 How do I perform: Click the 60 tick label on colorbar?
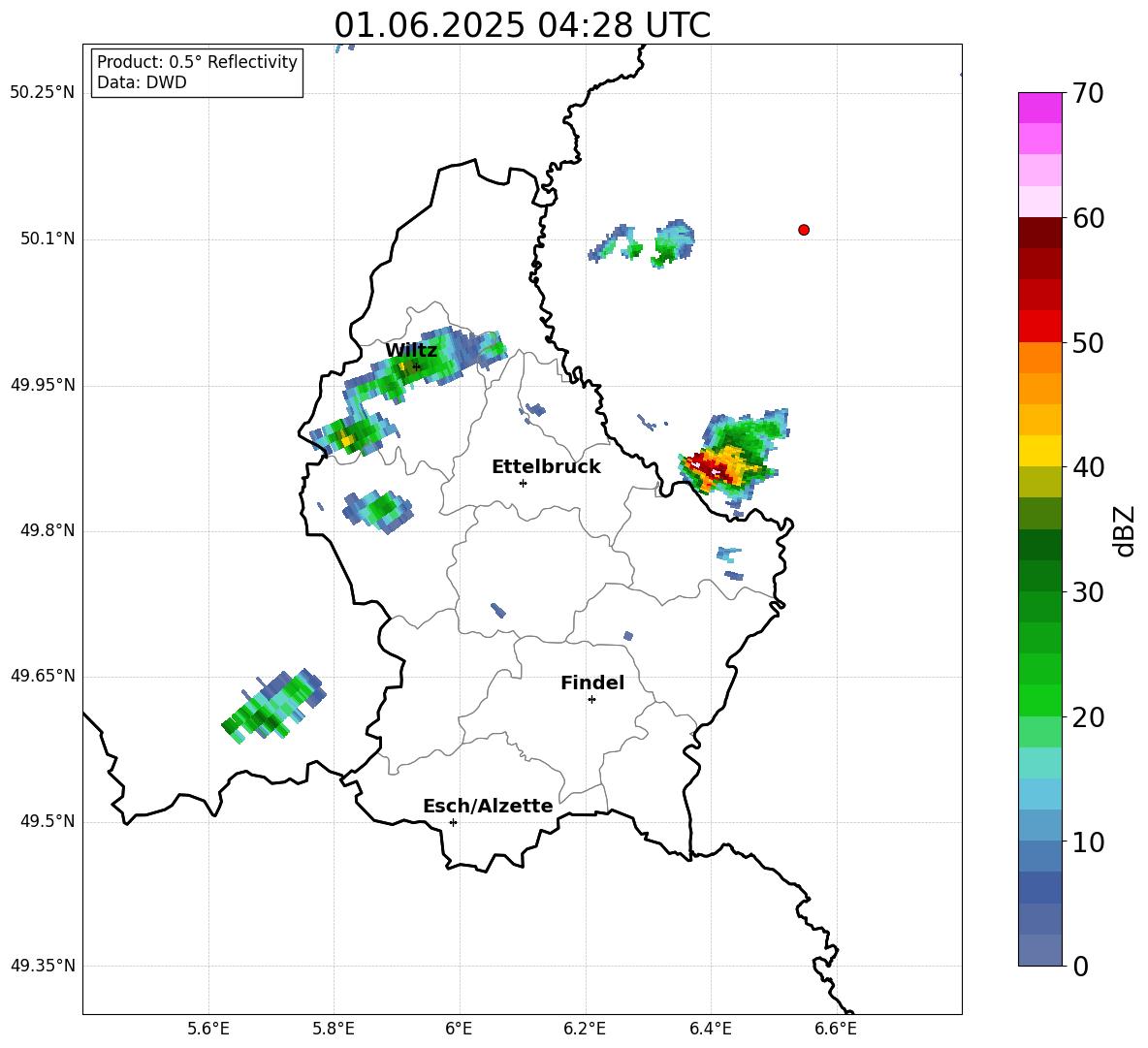tap(1088, 218)
